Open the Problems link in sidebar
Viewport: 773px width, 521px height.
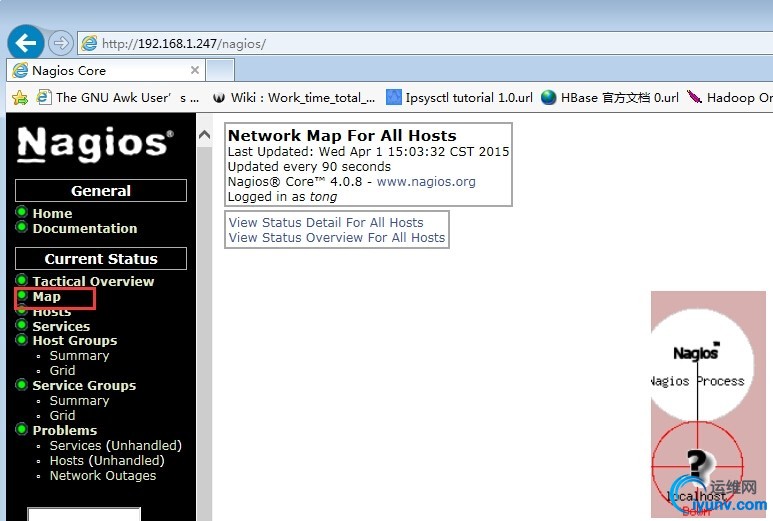[x=65, y=430]
